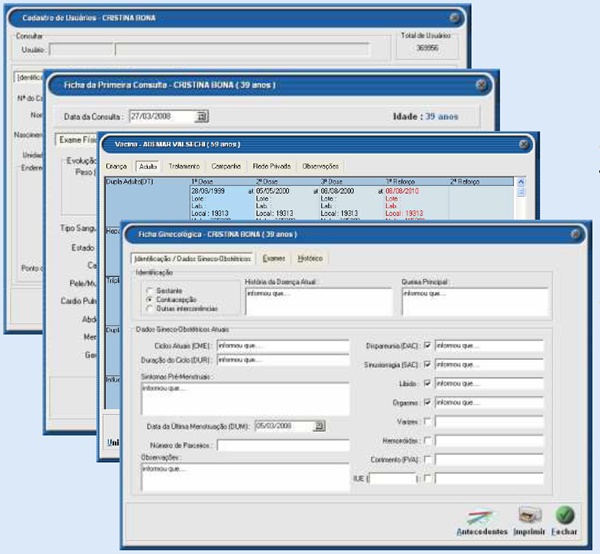Select Outras intercorrências radio option
This screenshot has width=600, height=554.
[149, 304]
